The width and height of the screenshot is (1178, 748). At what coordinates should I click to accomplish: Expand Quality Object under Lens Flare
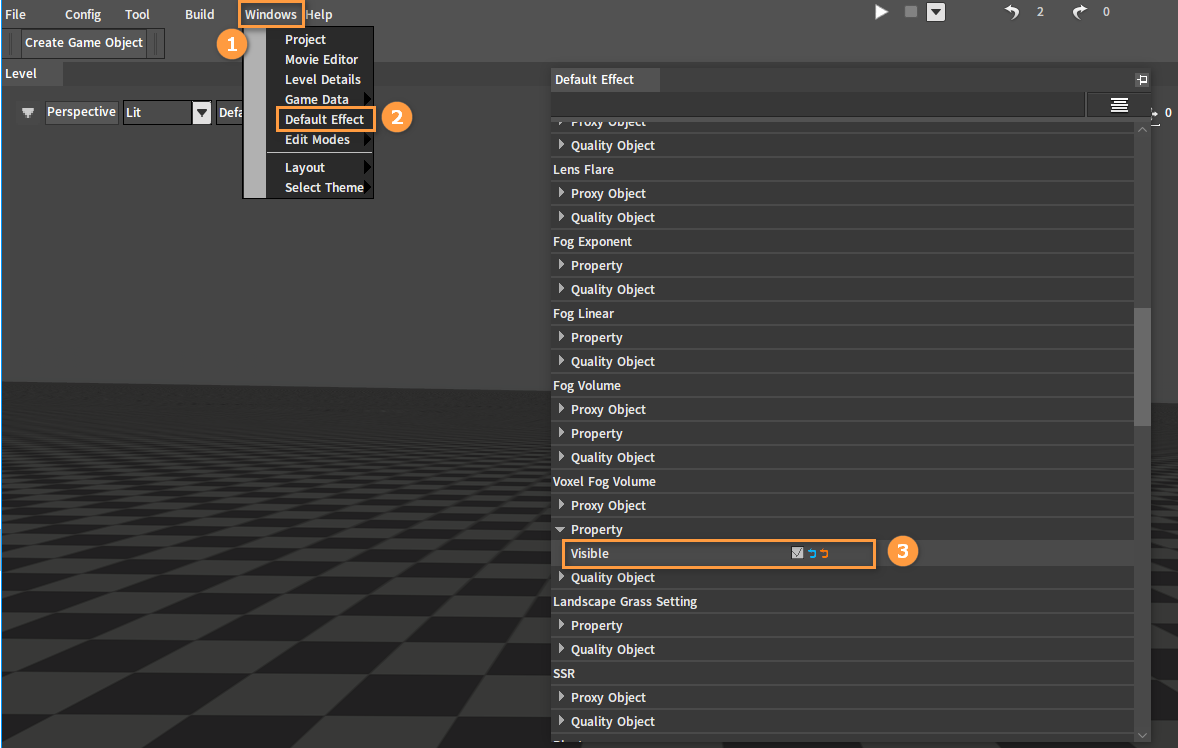pos(560,217)
